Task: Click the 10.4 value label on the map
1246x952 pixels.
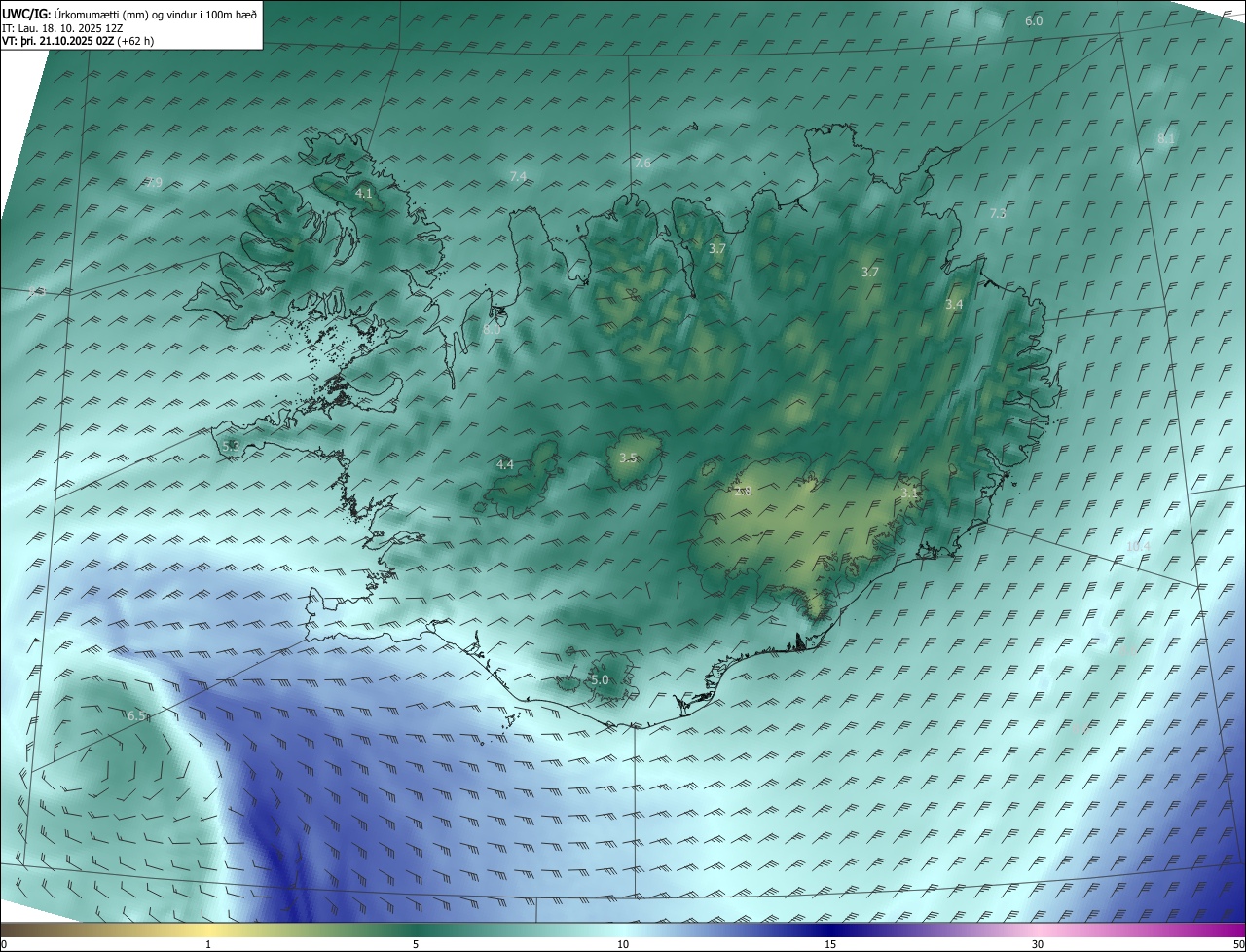Action: click(1138, 546)
